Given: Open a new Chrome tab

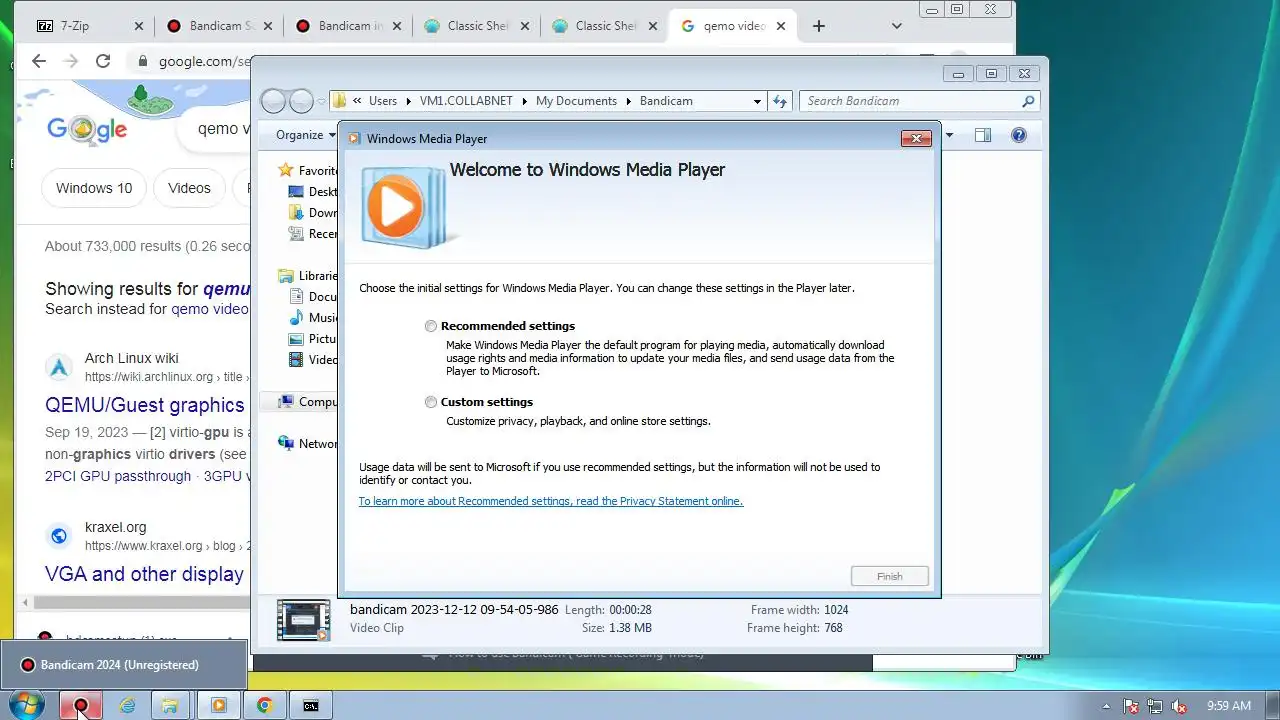Looking at the screenshot, I should 819,26.
